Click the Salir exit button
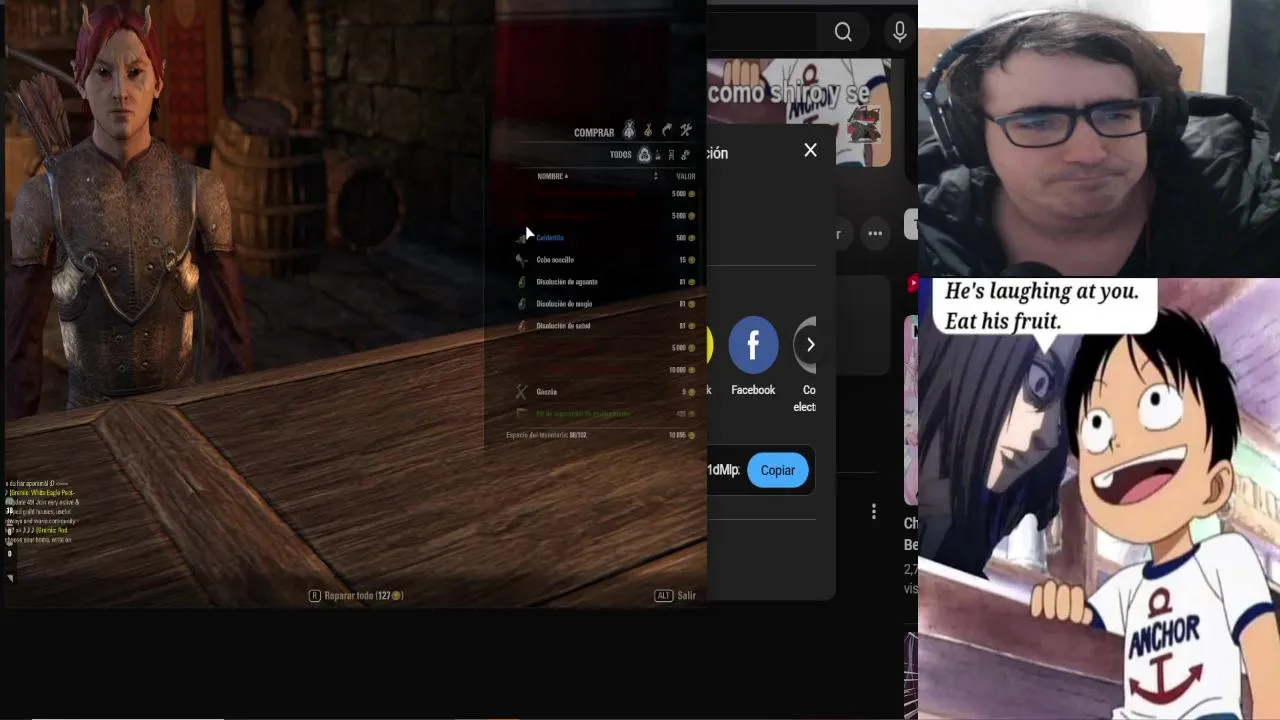 [675, 595]
